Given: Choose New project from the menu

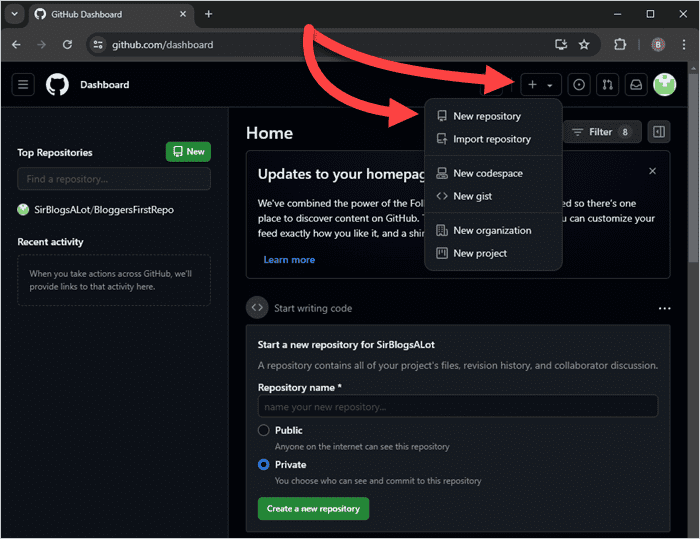Looking at the screenshot, I should (x=493, y=253).
